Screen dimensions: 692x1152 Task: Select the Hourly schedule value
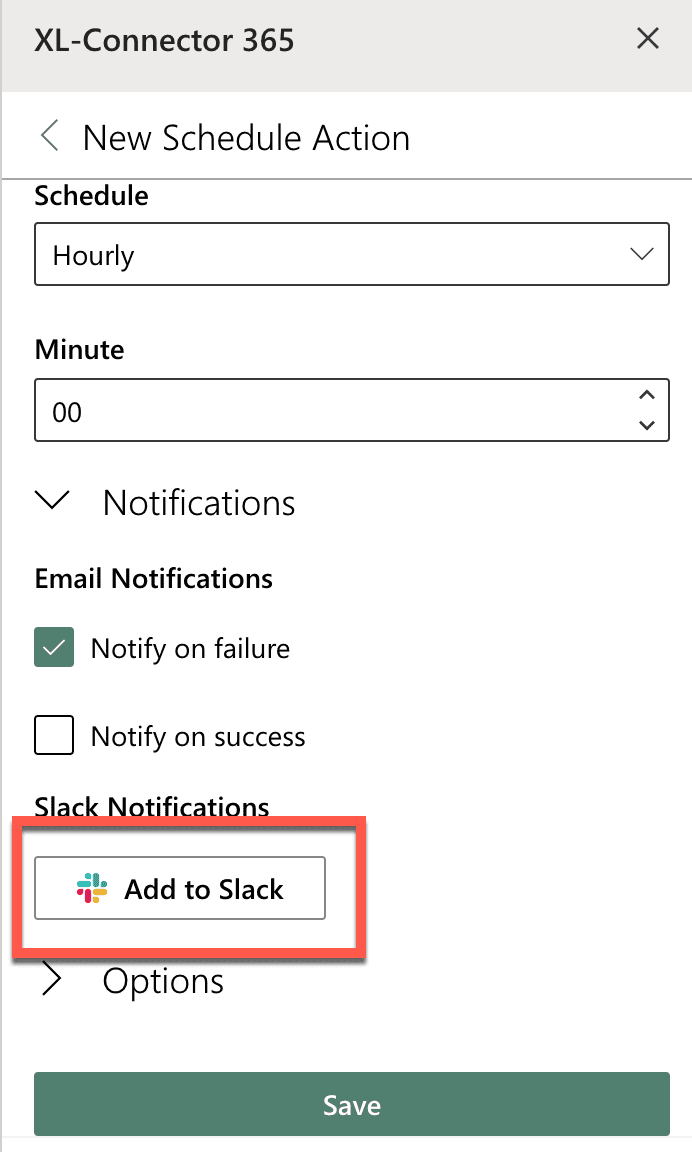(x=300, y=254)
